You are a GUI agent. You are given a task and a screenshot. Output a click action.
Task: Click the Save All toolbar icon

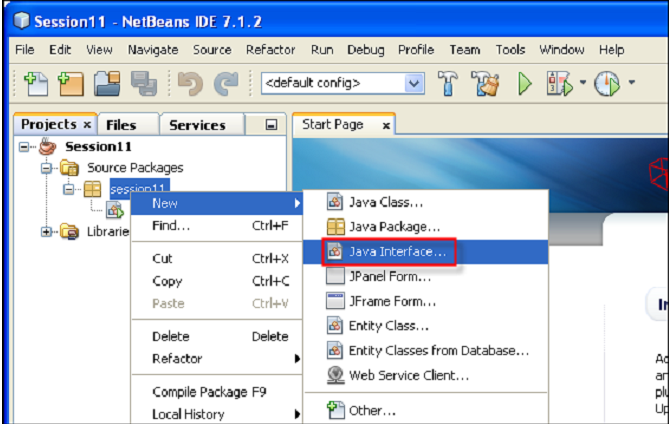pos(144,84)
